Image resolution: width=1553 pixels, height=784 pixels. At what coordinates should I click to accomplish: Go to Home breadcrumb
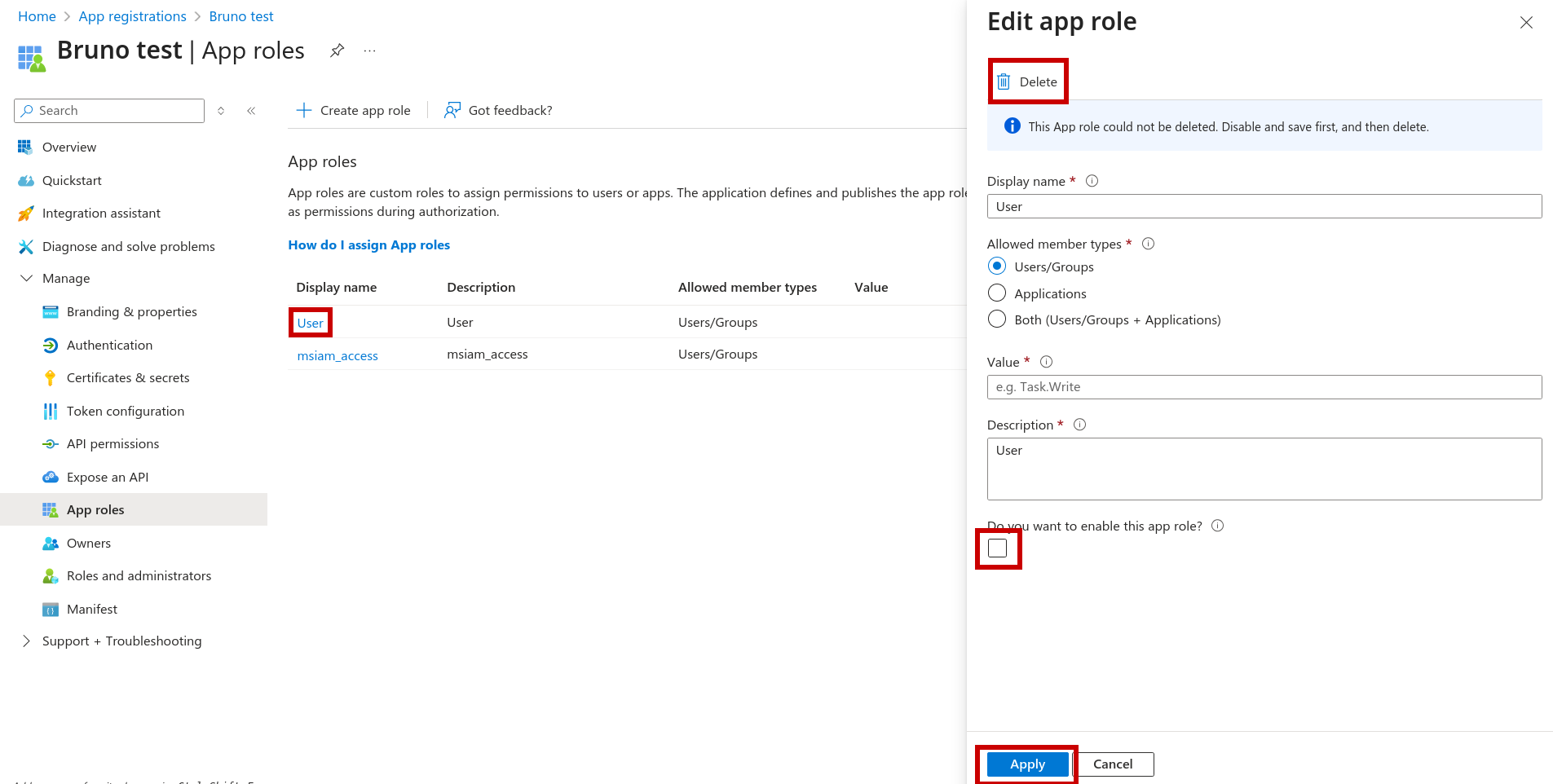(37, 16)
